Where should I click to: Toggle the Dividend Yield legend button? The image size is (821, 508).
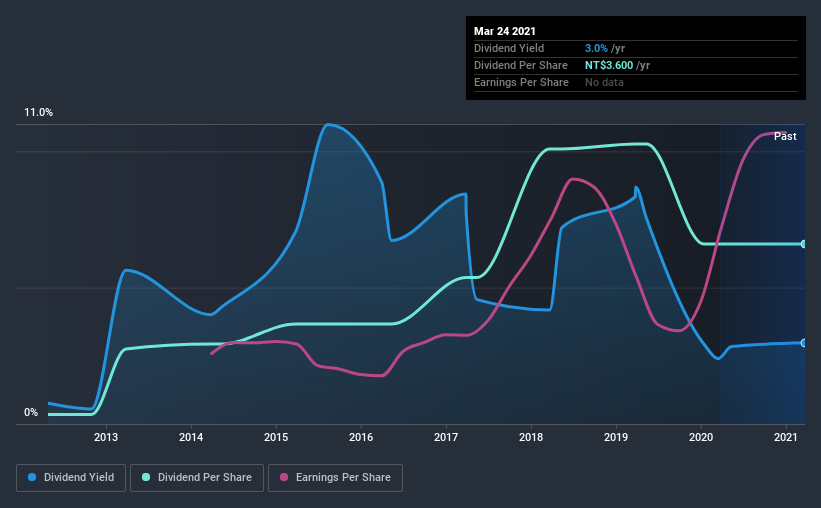click(x=71, y=478)
